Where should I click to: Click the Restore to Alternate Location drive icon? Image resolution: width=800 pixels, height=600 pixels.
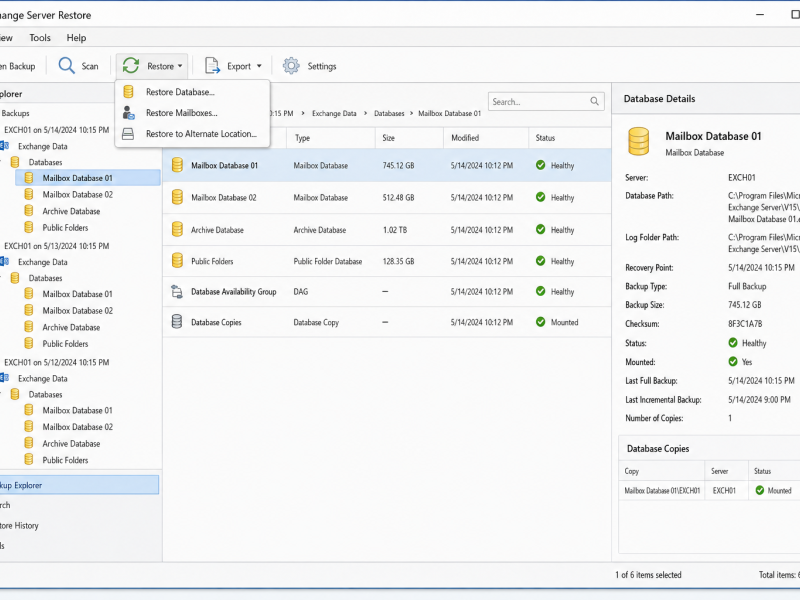coord(128,134)
